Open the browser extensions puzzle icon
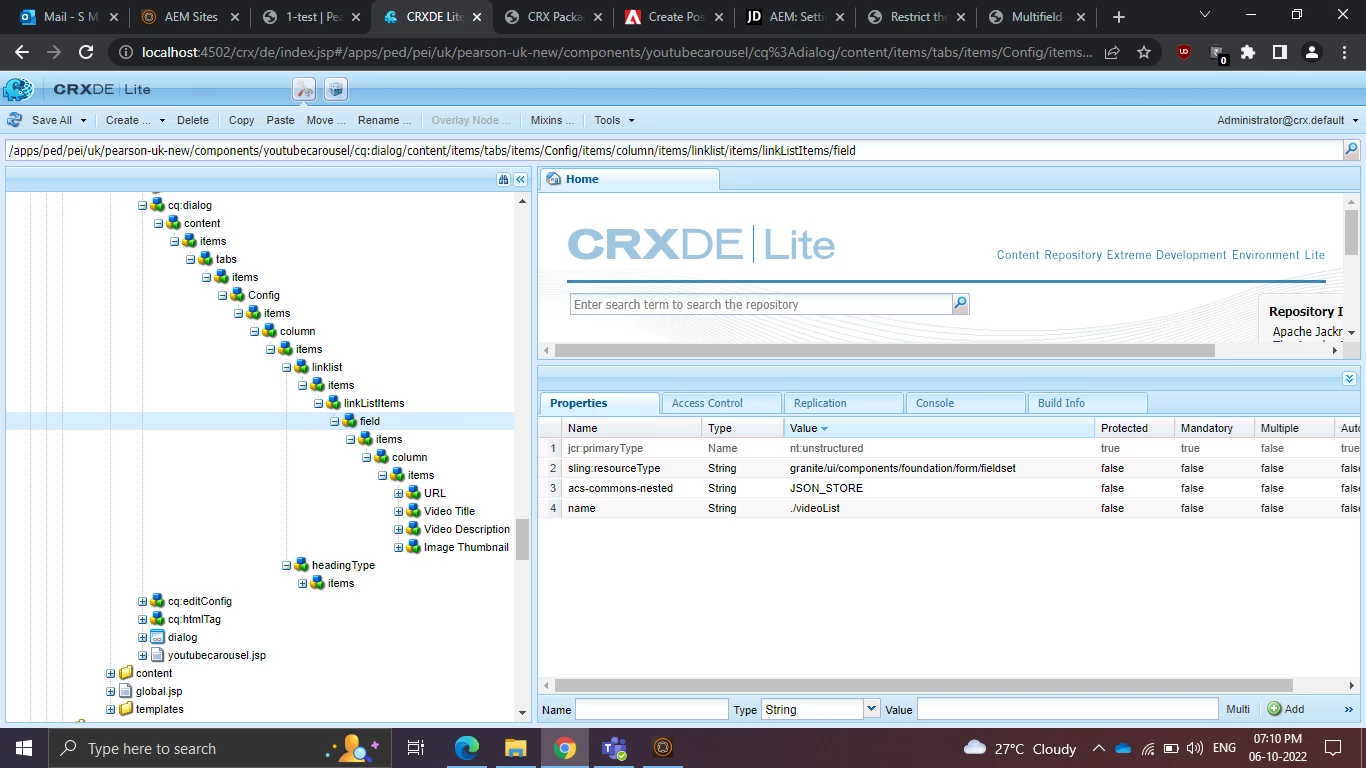The width and height of the screenshot is (1366, 768). (x=1248, y=53)
